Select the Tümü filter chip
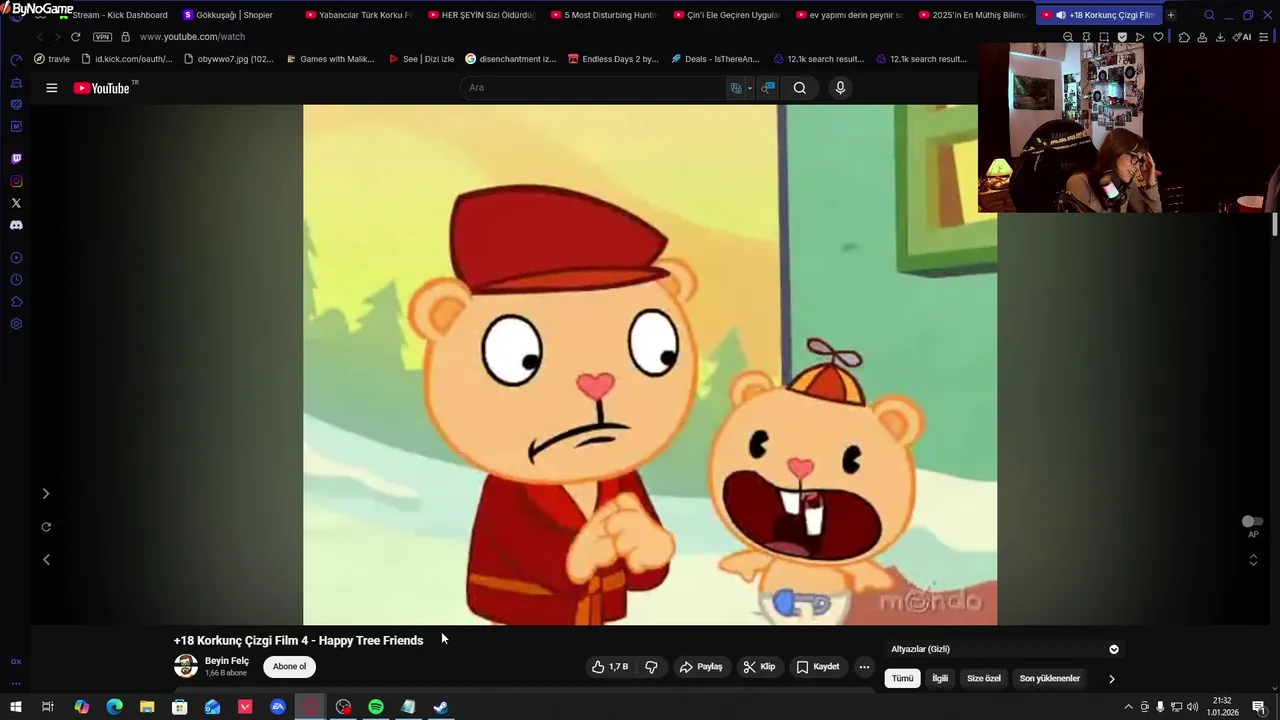This screenshot has width=1280, height=720. point(903,678)
